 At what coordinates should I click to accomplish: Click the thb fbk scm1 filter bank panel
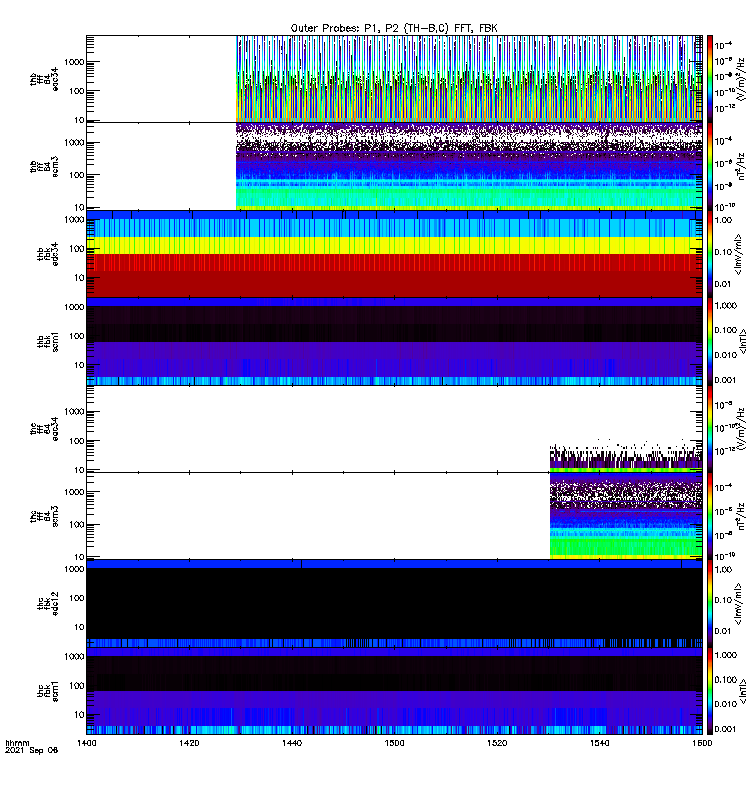click(394, 341)
